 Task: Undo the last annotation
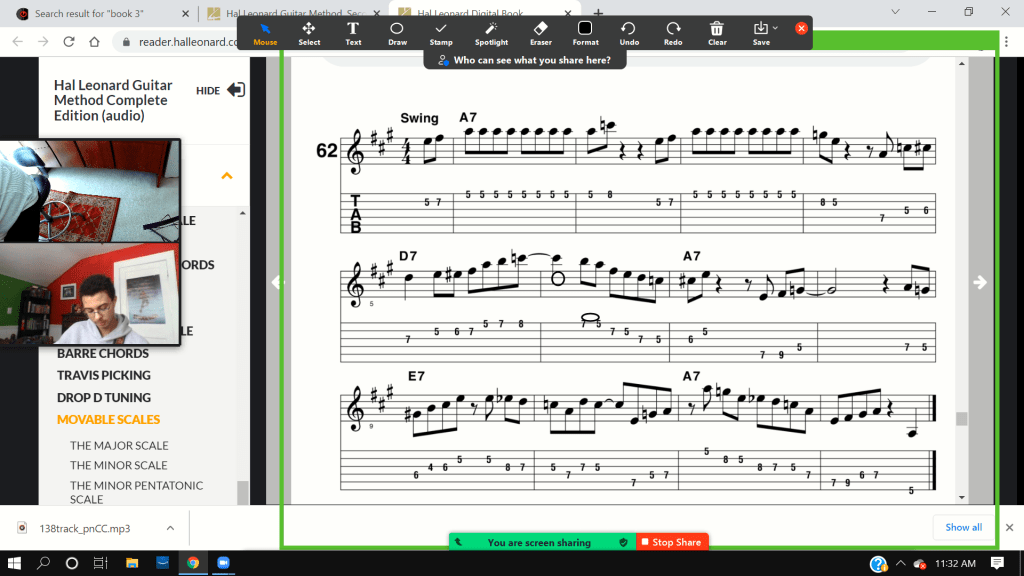pyautogui.click(x=629, y=32)
